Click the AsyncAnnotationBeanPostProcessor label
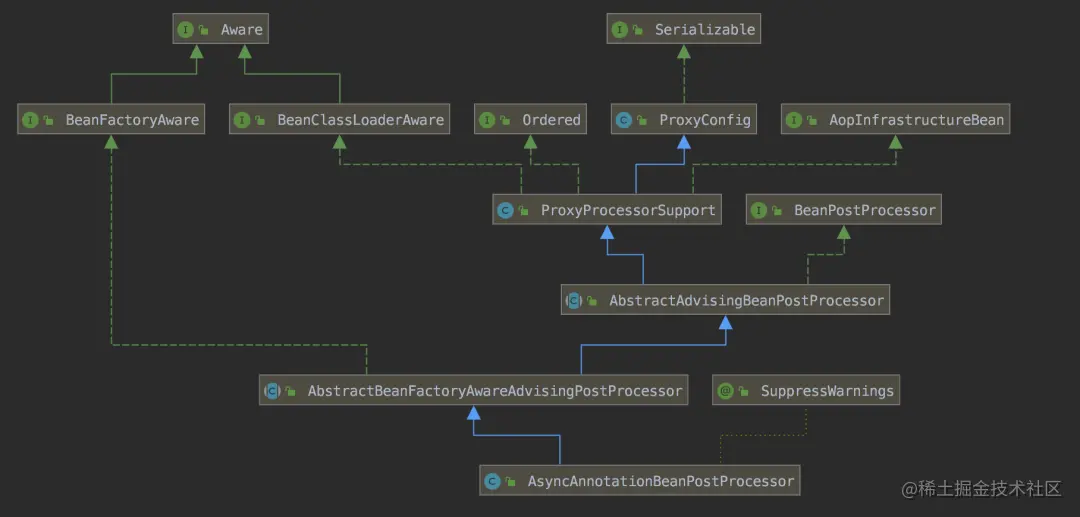Image resolution: width=1080 pixels, height=517 pixels. point(661,481)
